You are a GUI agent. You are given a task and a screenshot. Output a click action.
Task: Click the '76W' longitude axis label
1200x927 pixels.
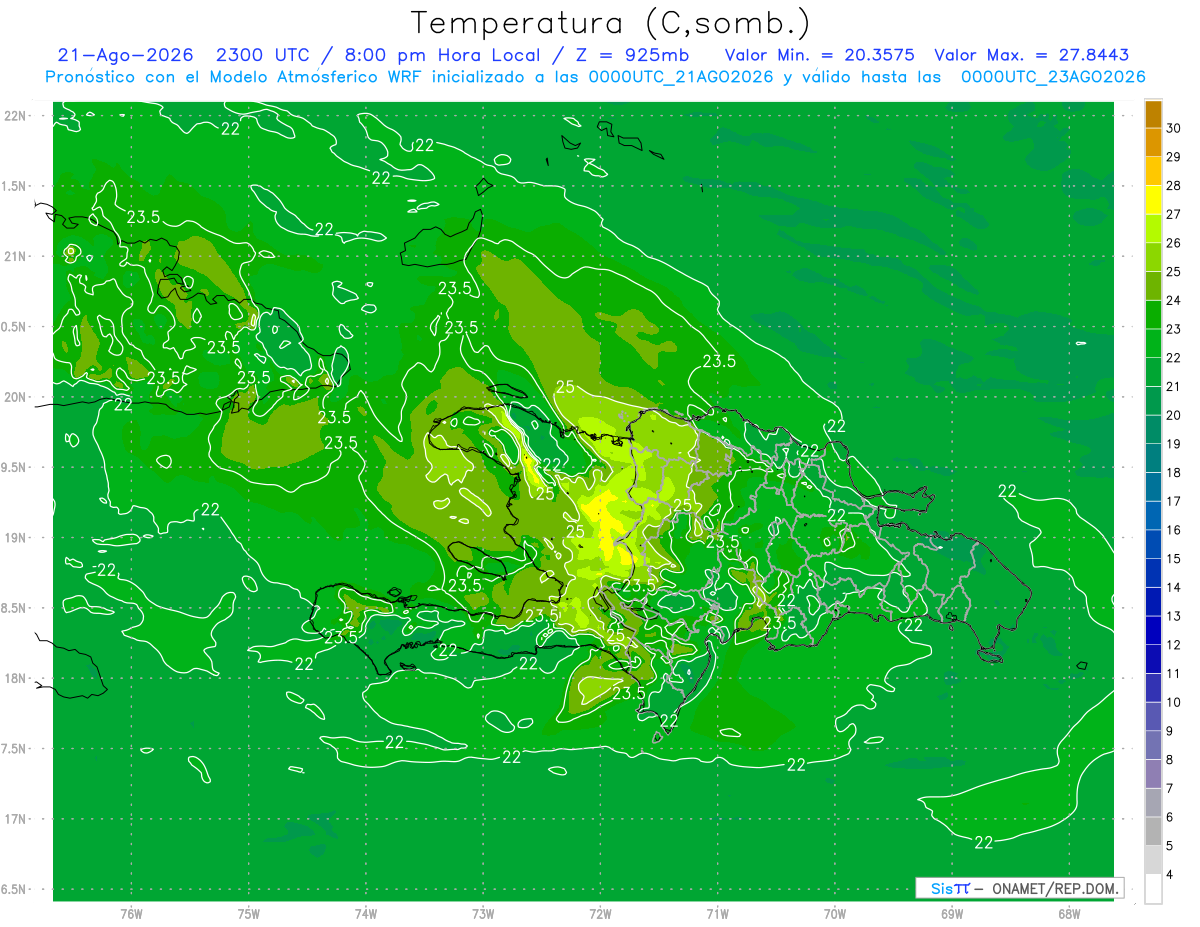131,913
